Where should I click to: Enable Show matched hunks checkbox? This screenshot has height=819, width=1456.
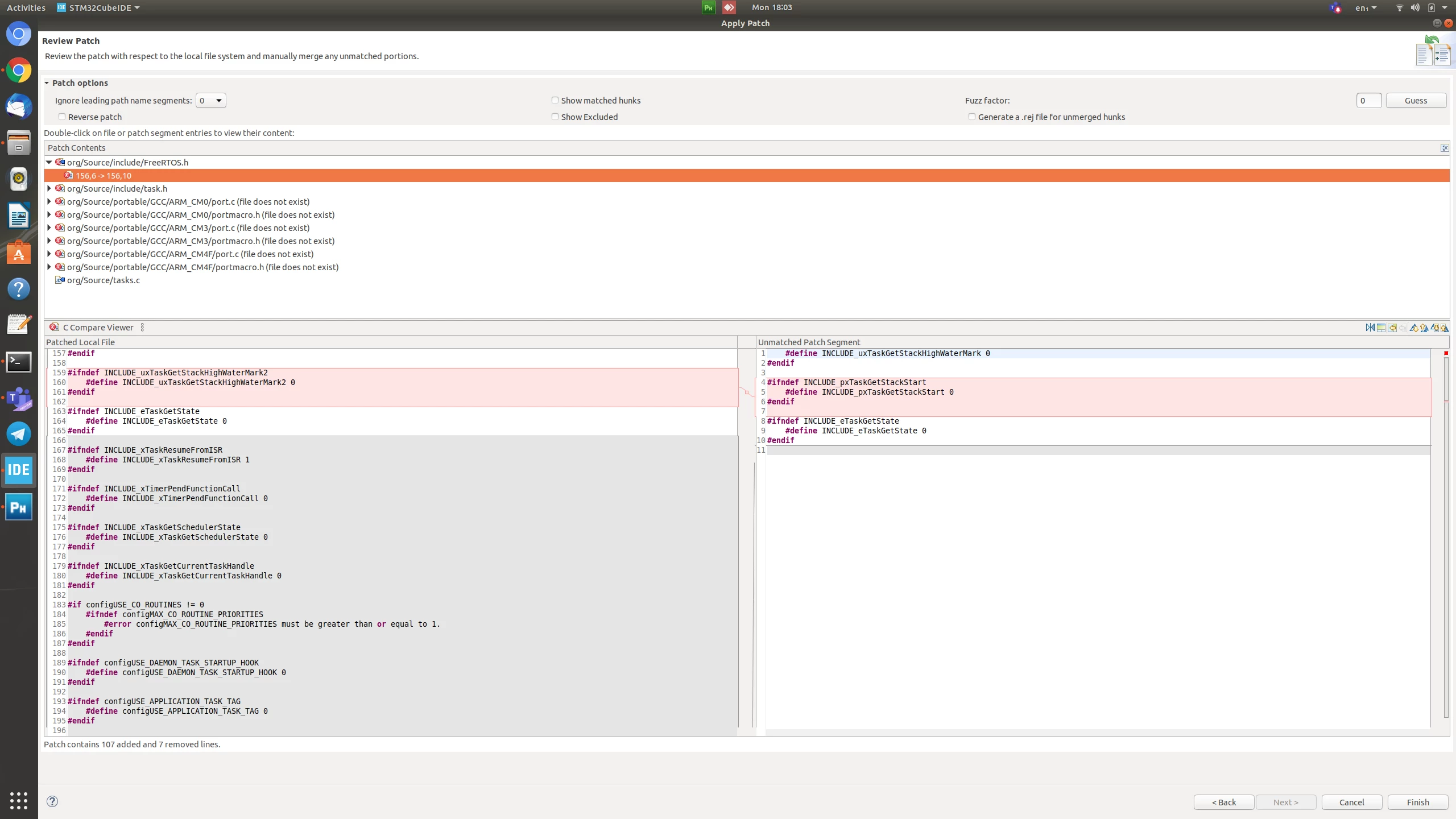[555, 100]
